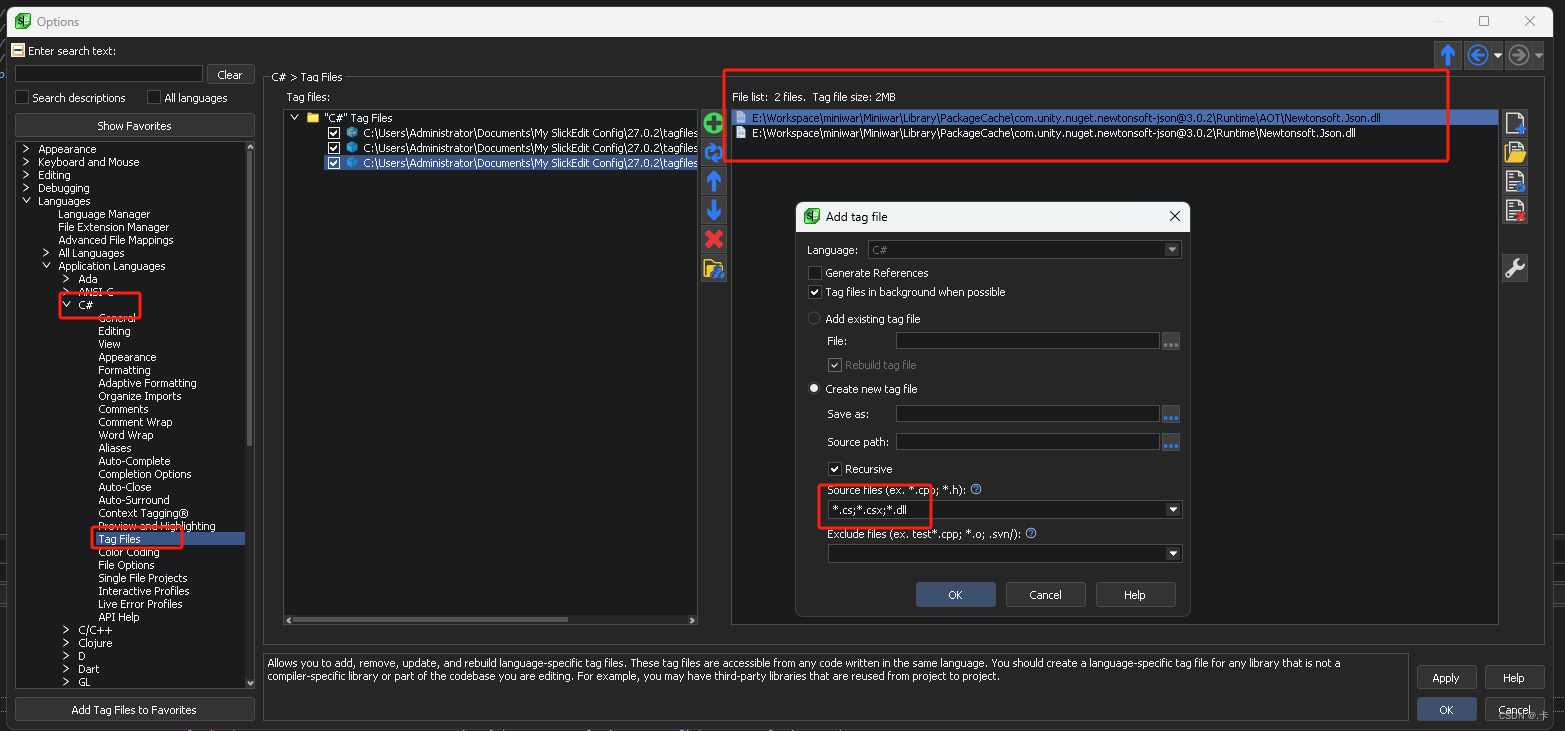Select the AOT Newtonsoft.Json.dll file entry
The width and height of the screenshot is (1565, 731).
coord(1115,118)
